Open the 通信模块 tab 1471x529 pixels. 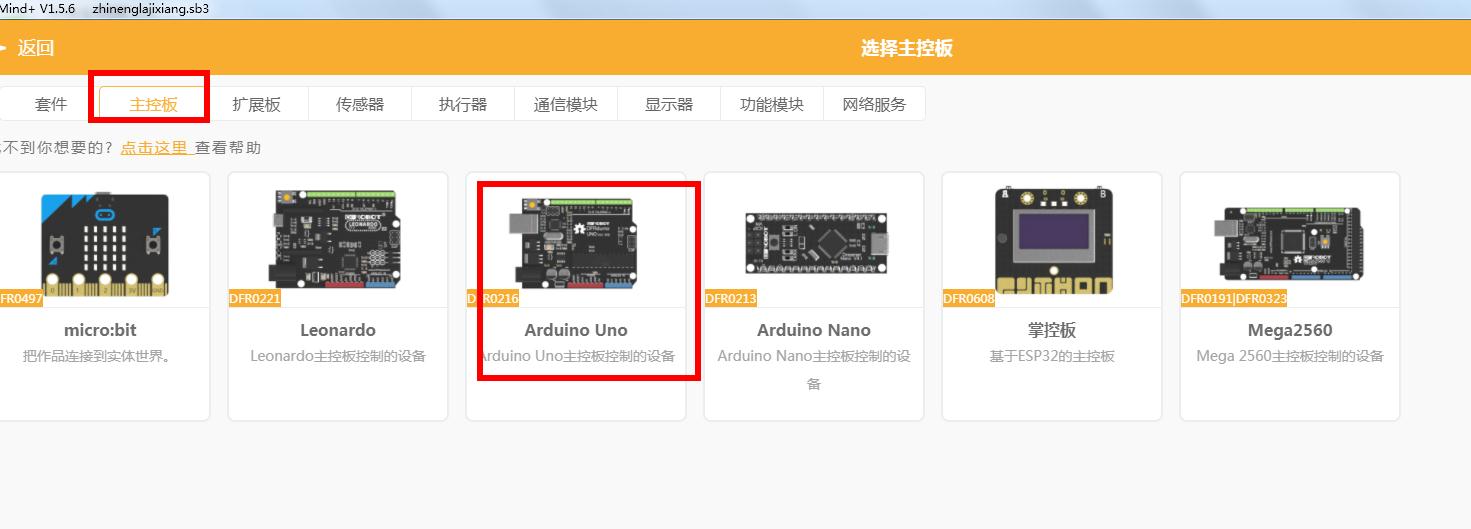(x=566, y=104)
